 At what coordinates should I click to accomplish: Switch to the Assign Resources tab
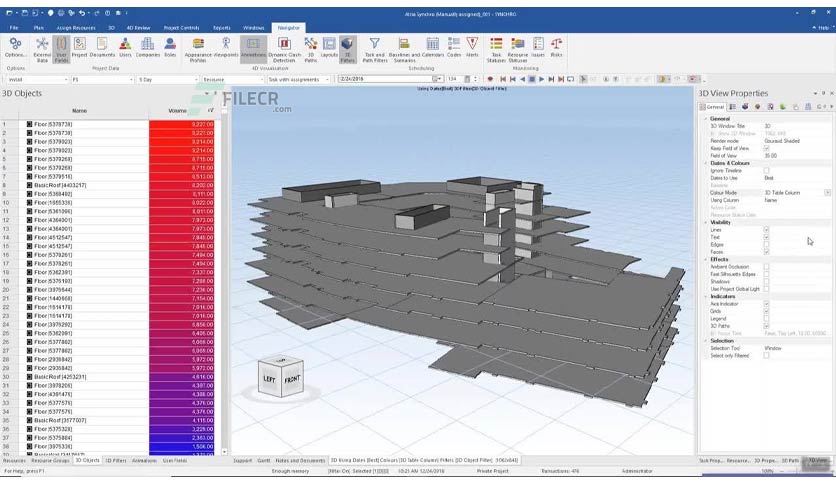[x=76, y=28]
